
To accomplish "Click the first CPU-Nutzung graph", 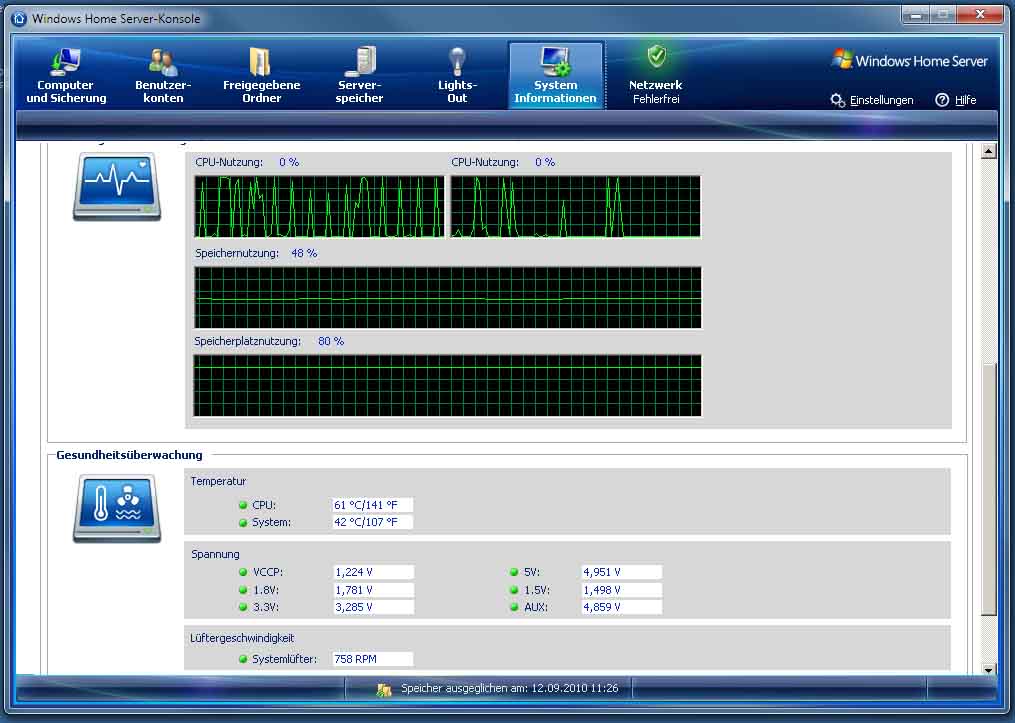I will coord(320,206).
